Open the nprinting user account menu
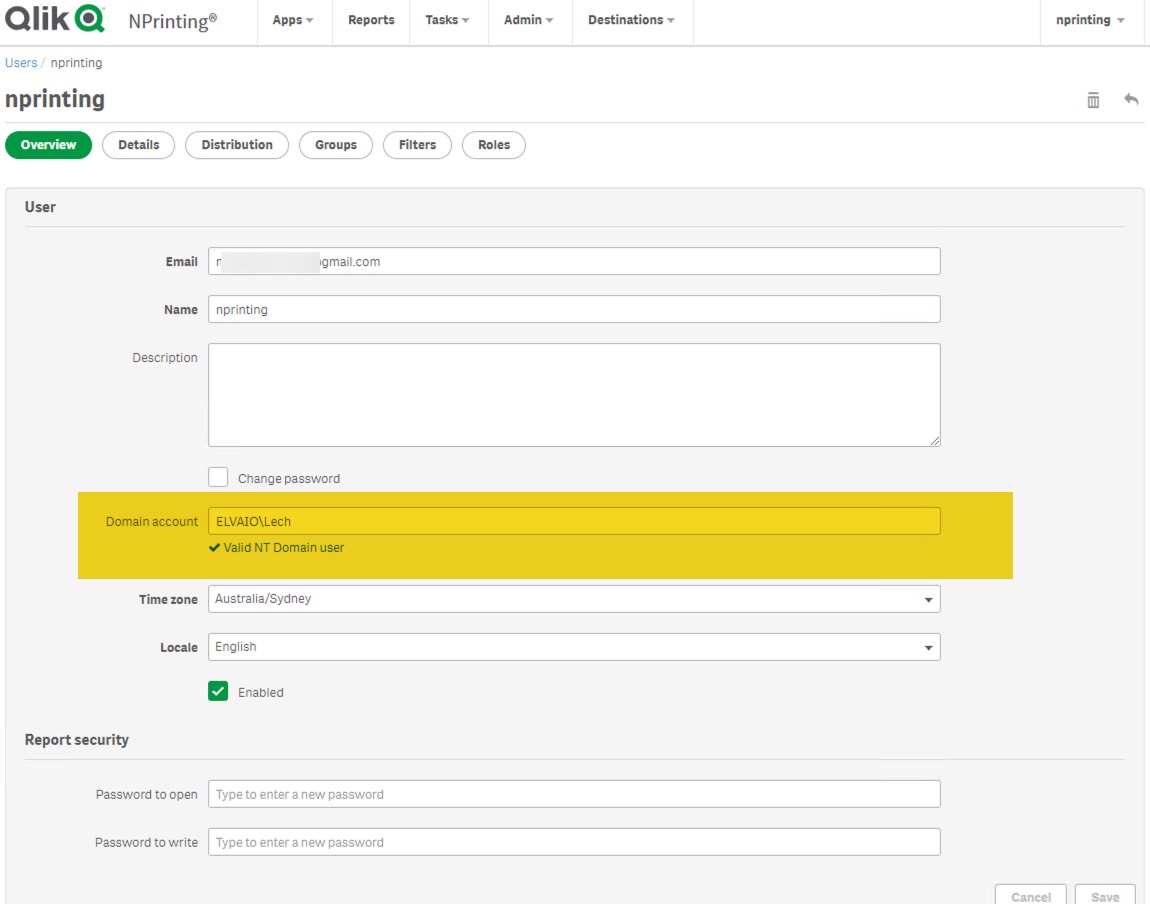This screenshot has height=904, width=1150. (1090, 20)
